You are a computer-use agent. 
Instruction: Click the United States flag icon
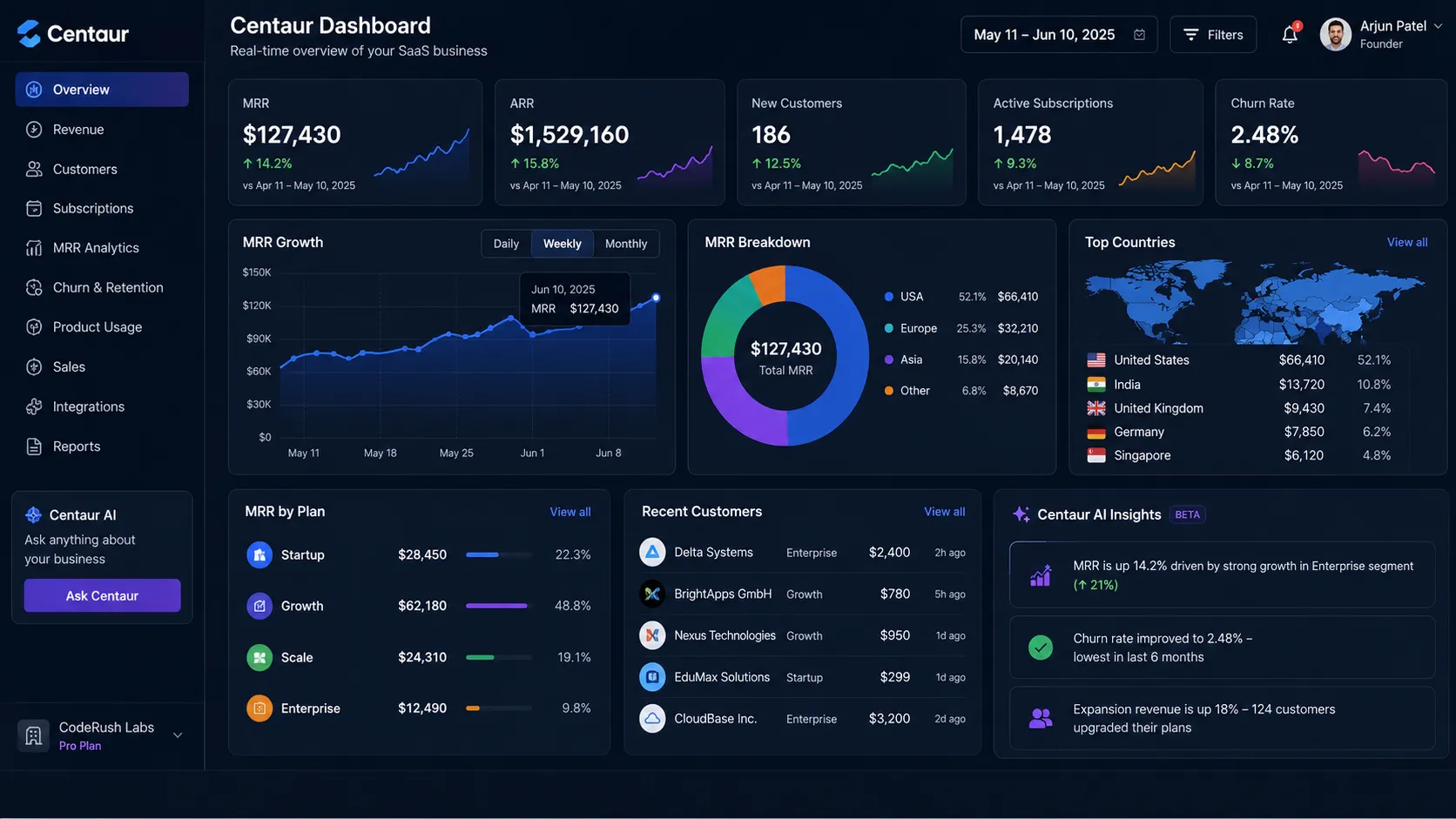1096,360
